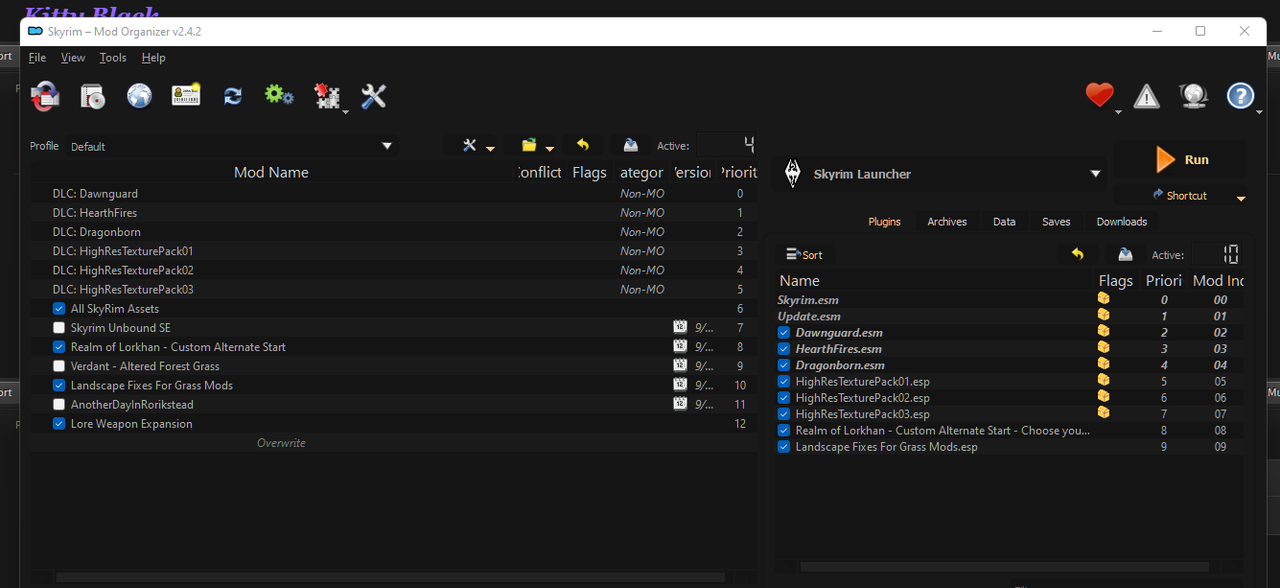Click the Install Mod archive icon

coord(45,96)
